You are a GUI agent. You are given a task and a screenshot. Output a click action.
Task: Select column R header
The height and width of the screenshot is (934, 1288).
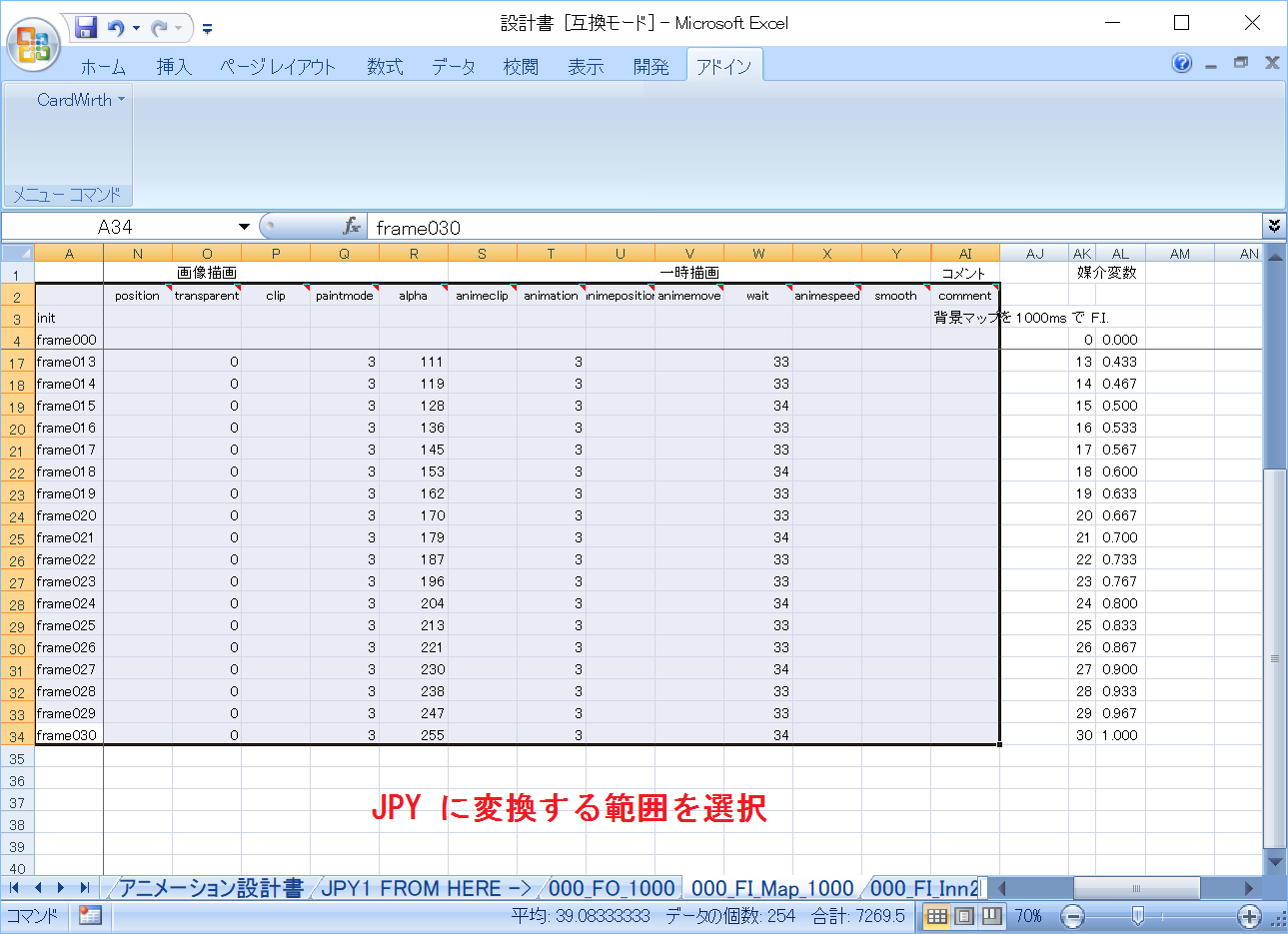coord(414,254)
